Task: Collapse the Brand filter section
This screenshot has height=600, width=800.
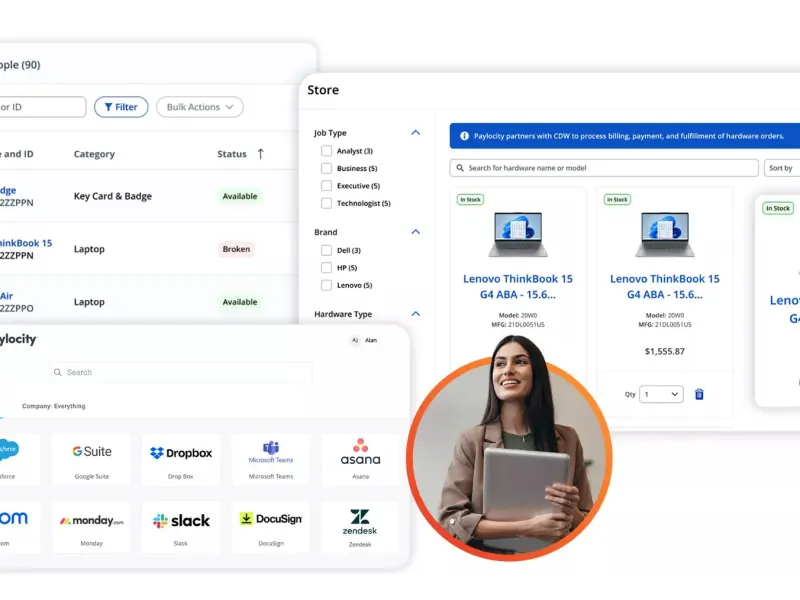Action: pos(416,232)
